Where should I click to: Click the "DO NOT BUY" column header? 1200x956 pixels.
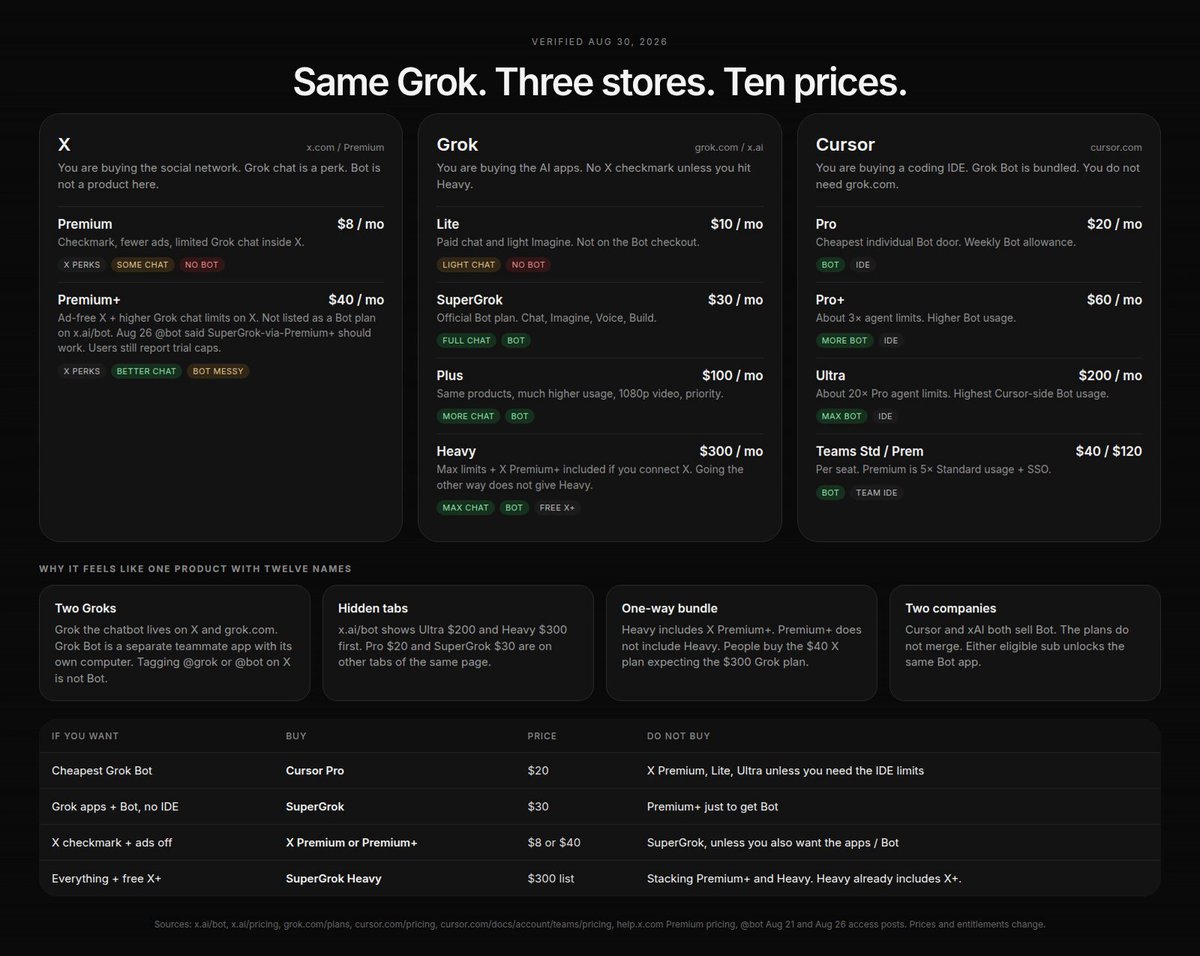[679, 736]
